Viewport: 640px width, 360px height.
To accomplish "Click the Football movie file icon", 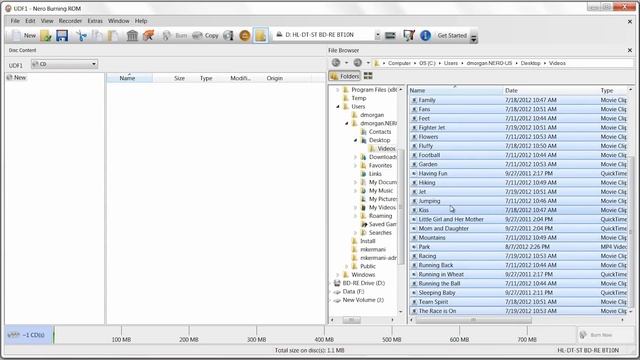I will tap(414, 155).
